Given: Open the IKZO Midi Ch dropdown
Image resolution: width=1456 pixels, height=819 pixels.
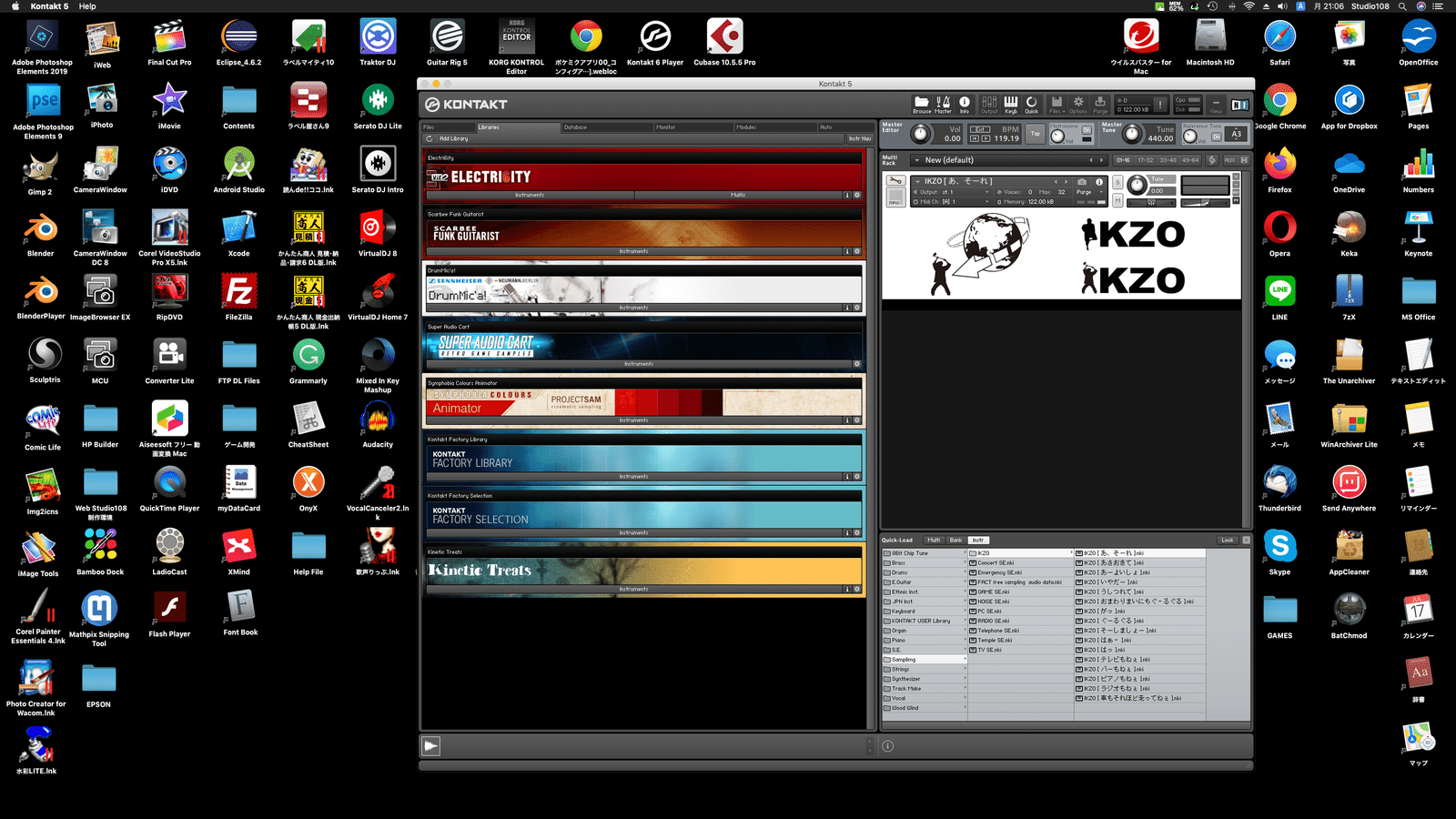Looking at the screenshot, I should [951, 201].
